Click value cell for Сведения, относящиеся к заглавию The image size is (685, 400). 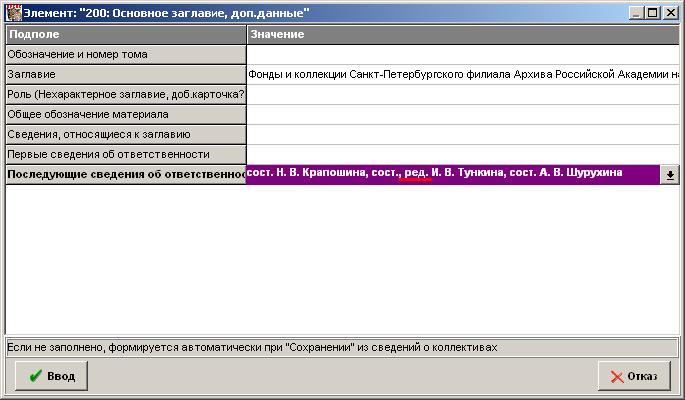point(463,134)
